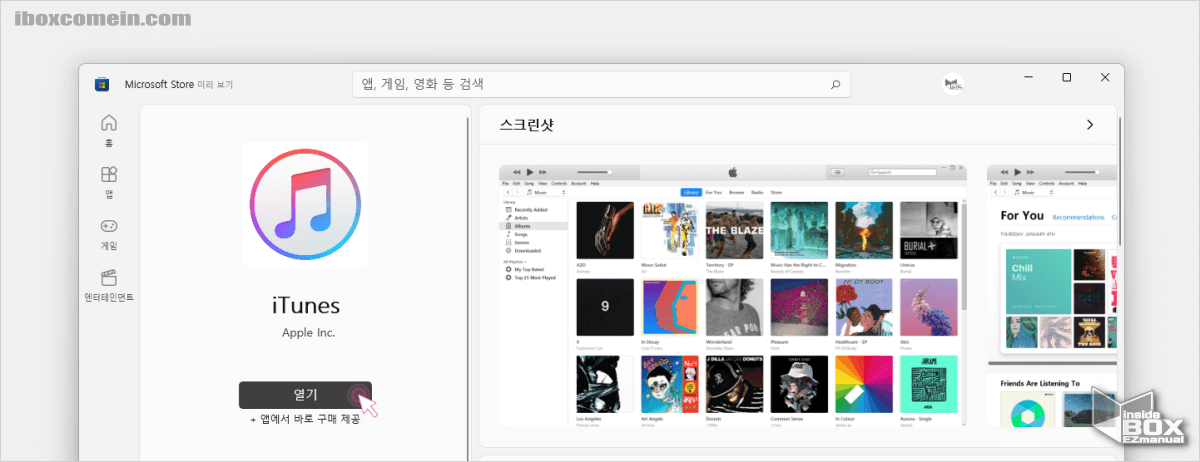The height and width of the screenshot is (462, 1200).
Task: Click the Microsoft Store logo icon
Action: click(101, 84)
